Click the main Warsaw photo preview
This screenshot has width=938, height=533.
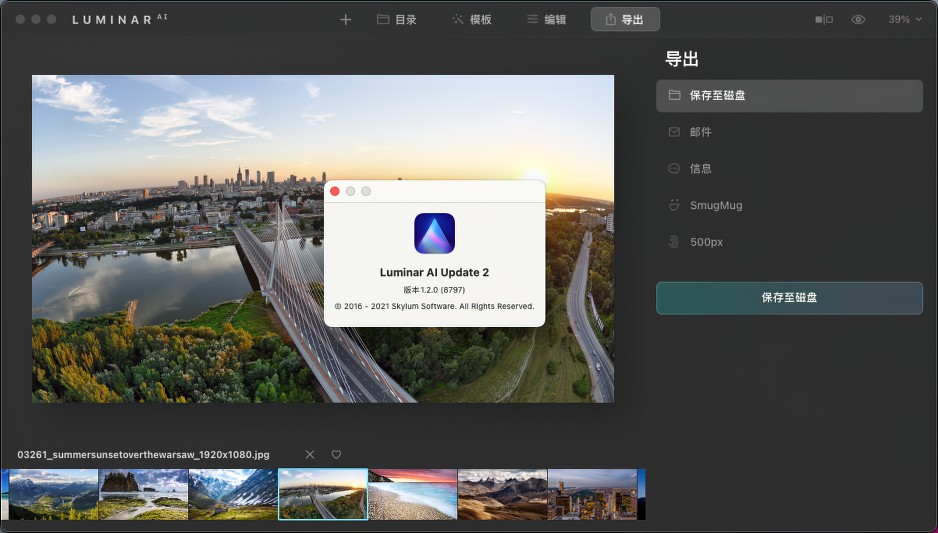pyautogui.click(x=322, y=239)
